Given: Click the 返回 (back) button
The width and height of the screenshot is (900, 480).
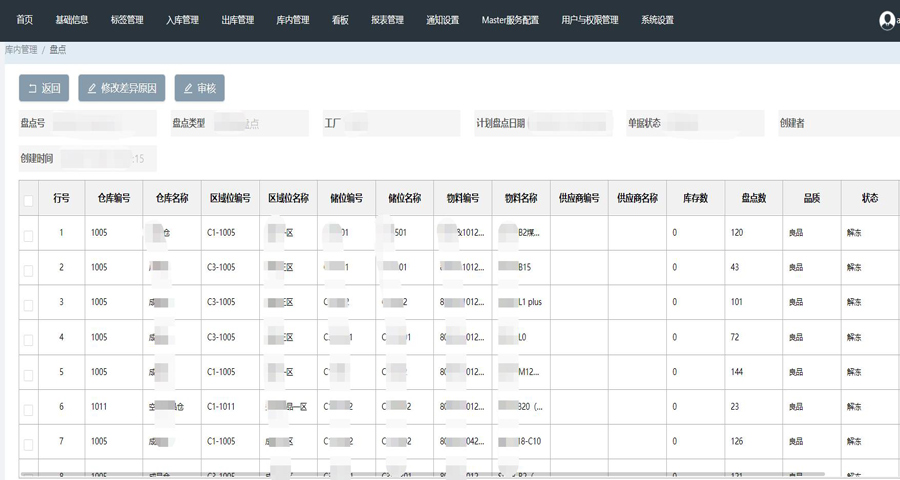Looking at the screenshot, I should tap(44, 88).
